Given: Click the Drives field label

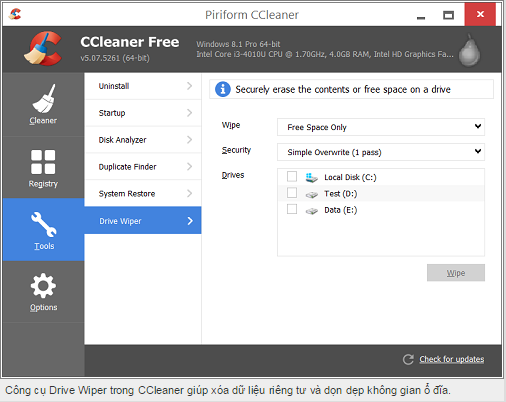Looking at the screenshot, I should pyautogui.click(x=233, y=175).
